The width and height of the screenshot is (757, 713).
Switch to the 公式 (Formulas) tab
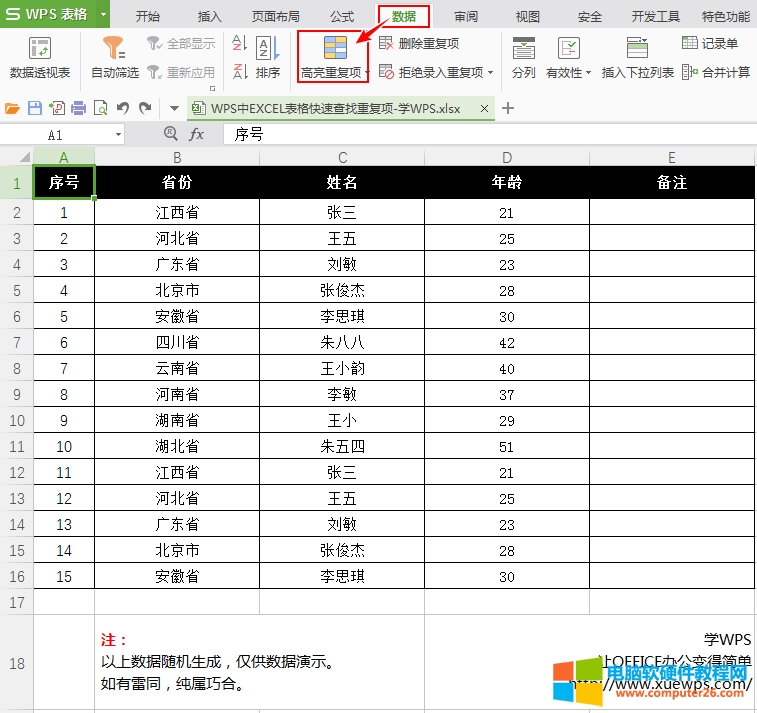(342, 16)
